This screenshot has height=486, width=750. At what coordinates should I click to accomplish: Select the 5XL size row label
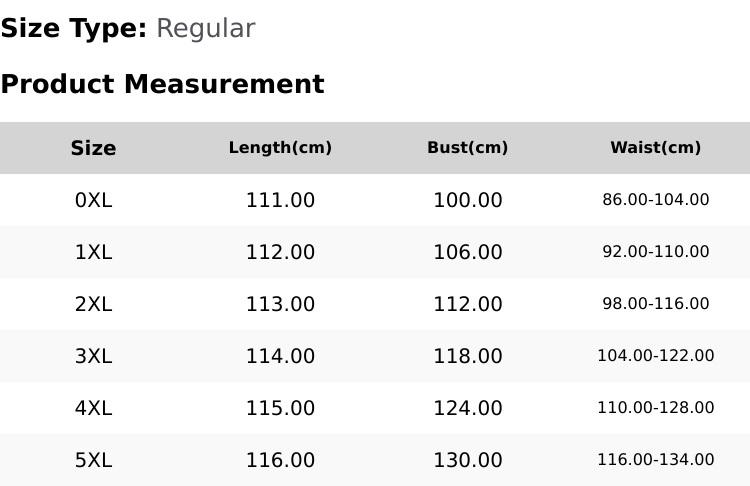pyautogui.click(x=93, y=461)
